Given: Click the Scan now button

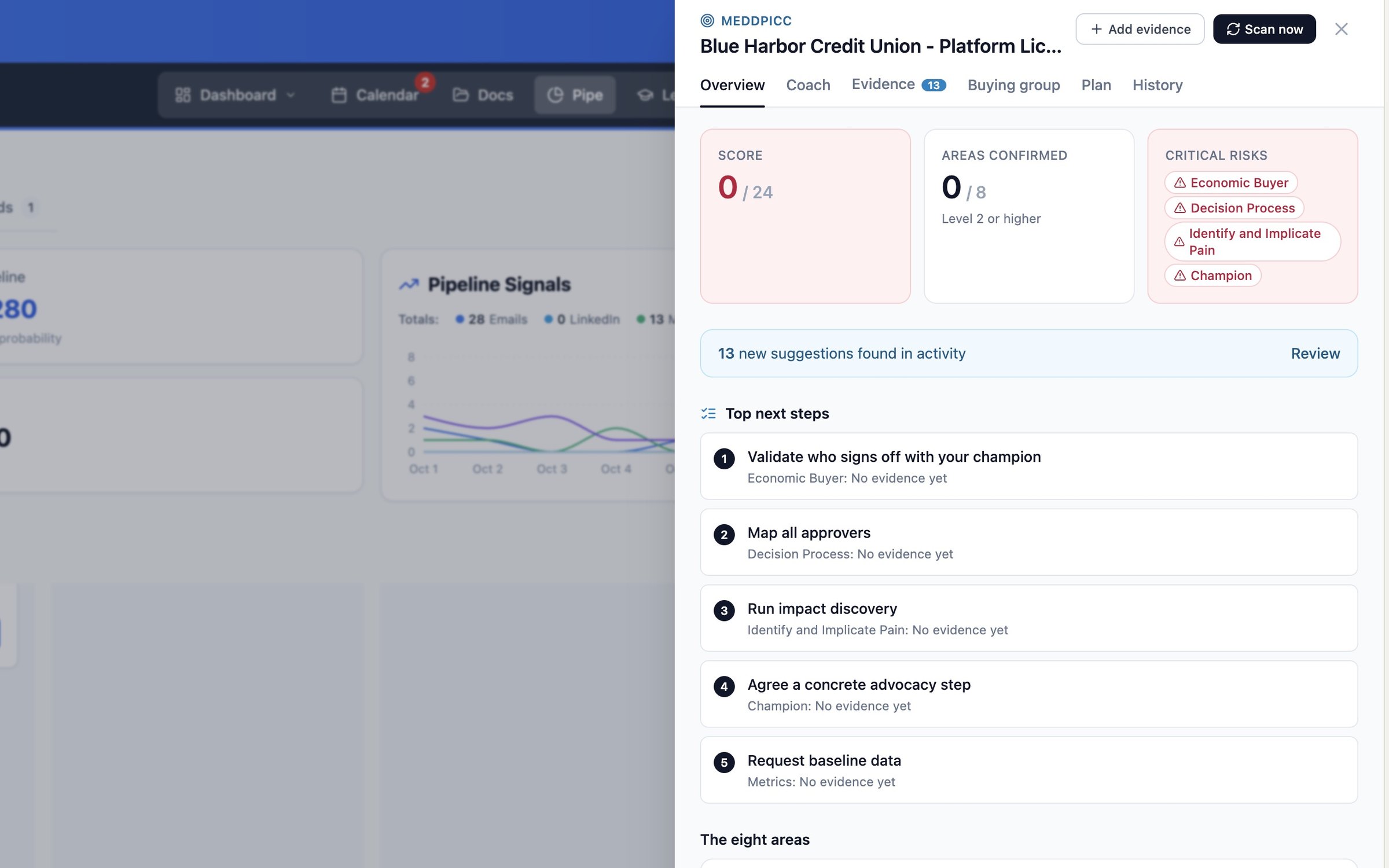Looking at the screenshot, I should coord(1264,29).
